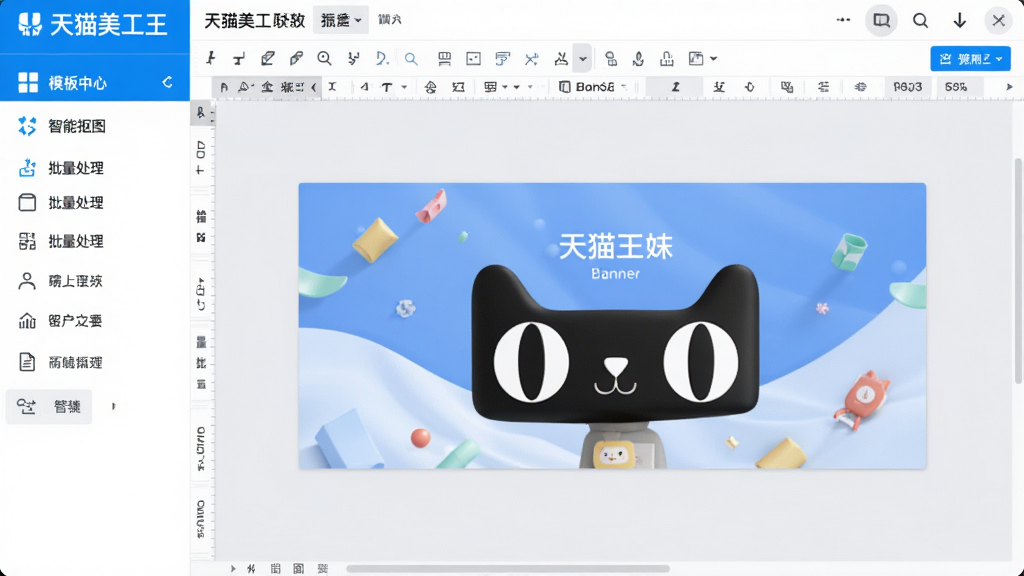Viewport: 1024px width, 576px height.
Task: Click the person icon item 确上理族
Action: click(x=60, y=281)
